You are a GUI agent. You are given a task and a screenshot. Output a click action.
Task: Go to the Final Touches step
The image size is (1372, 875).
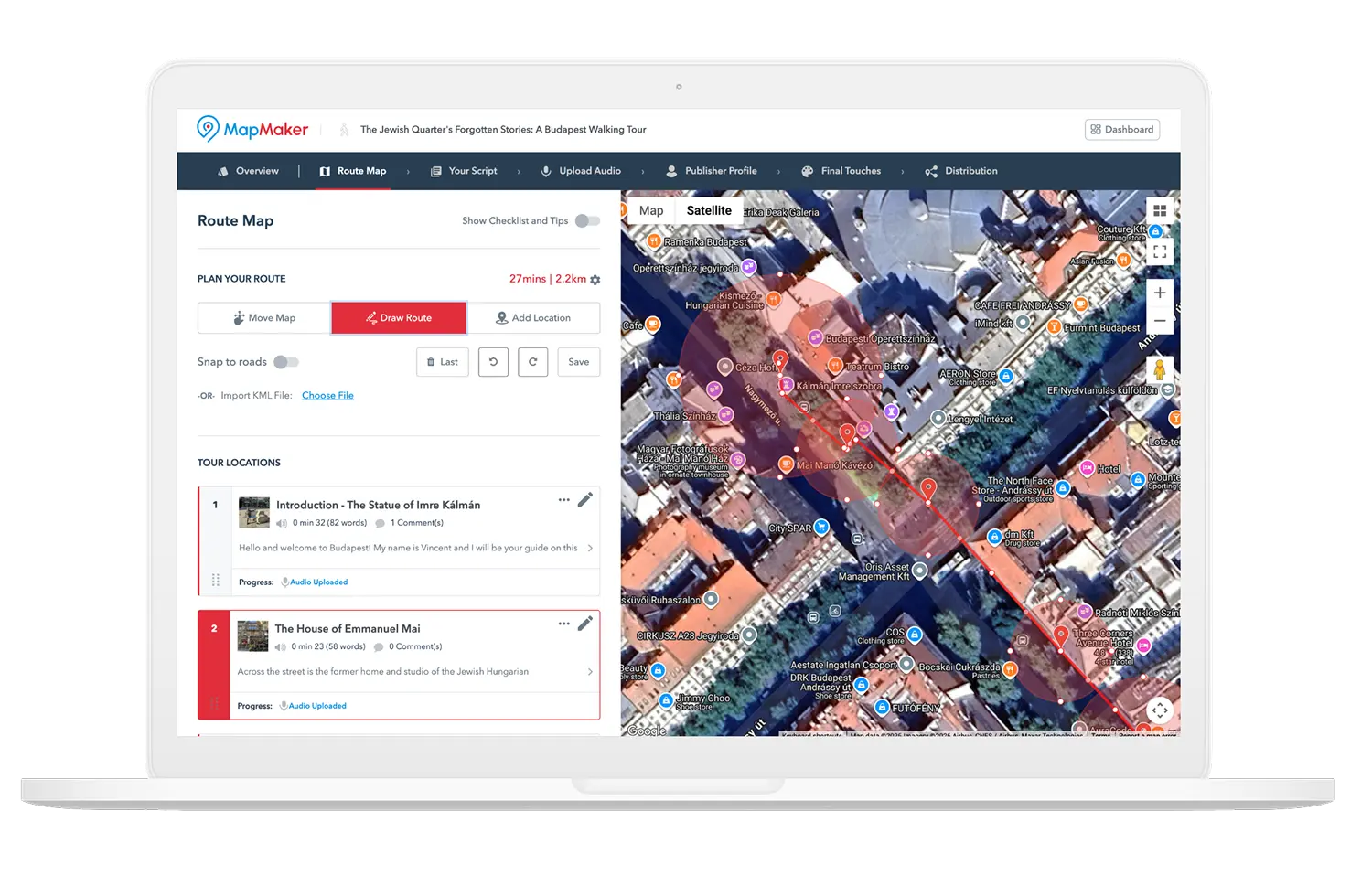point(841,171)
